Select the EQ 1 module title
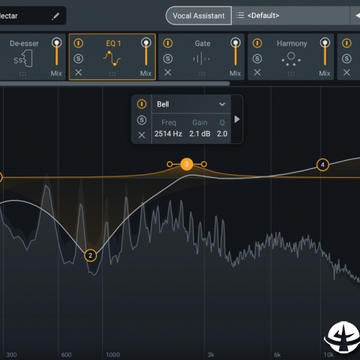This screenshot has height=360, width=360. point(113,43)
